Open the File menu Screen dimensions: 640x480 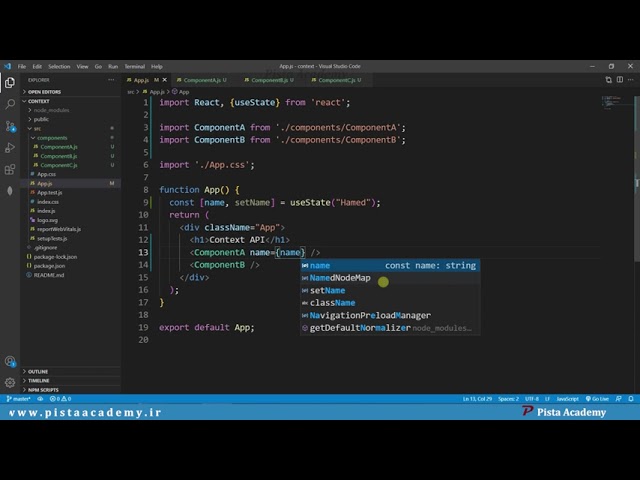(x=22, y=67)
